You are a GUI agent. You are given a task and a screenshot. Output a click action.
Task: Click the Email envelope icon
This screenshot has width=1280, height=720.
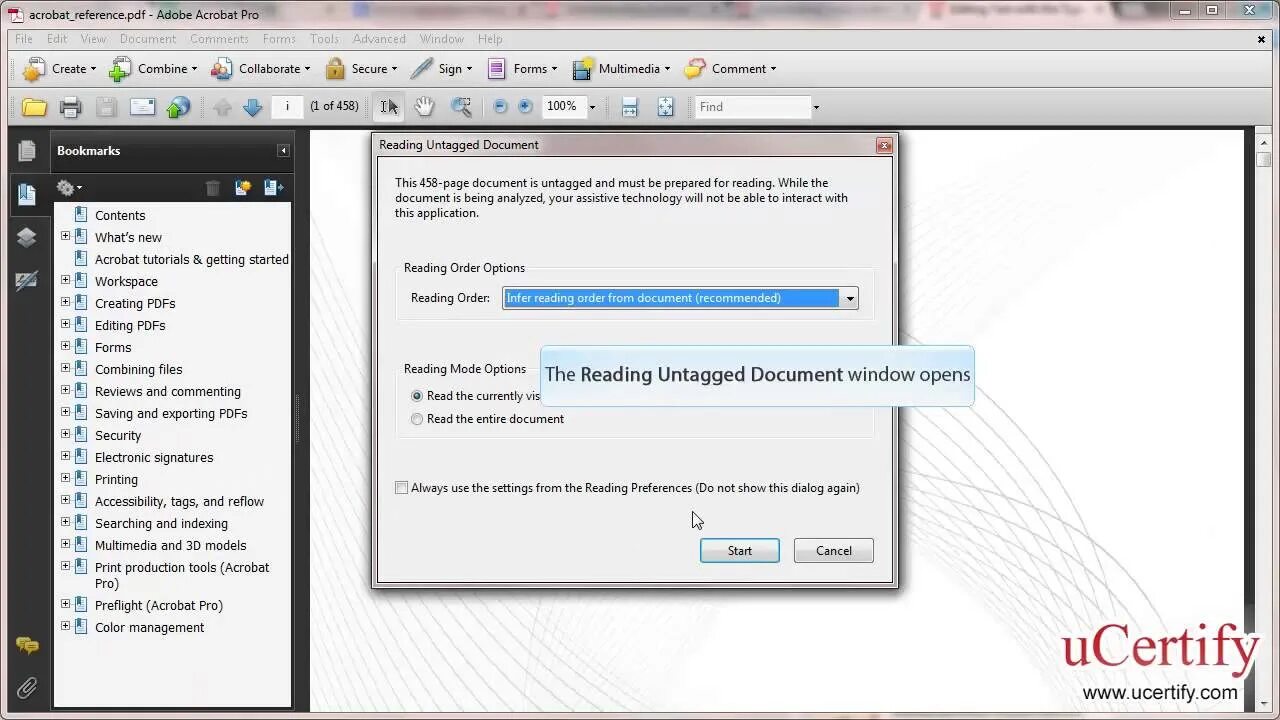(x=143, y=107)
